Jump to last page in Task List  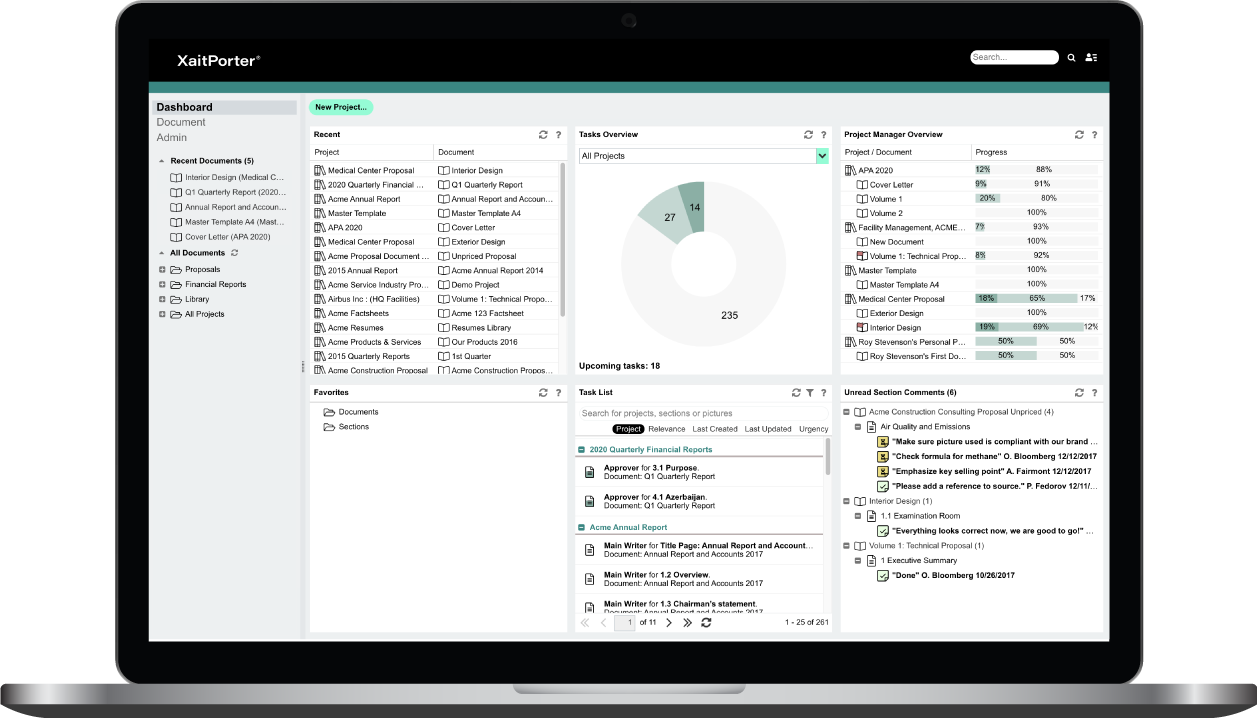tap(687, 622)
